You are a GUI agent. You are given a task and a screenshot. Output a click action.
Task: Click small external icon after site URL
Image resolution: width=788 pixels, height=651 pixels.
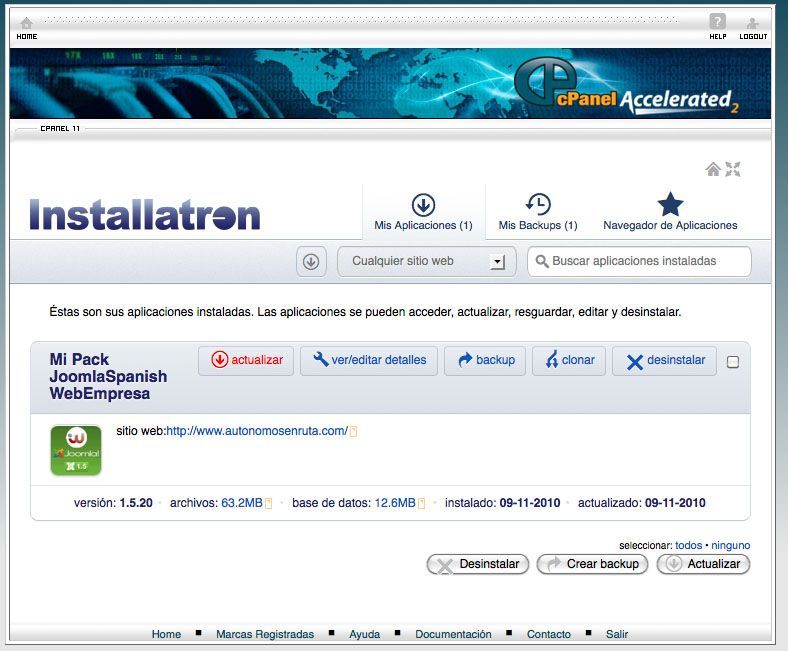click(x=353, y=432)
